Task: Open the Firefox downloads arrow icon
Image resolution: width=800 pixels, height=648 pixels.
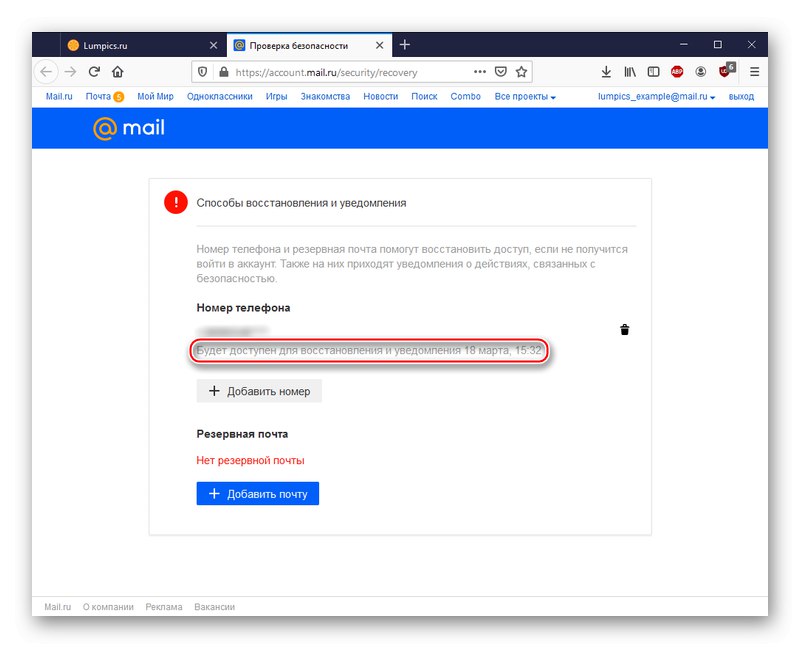Action: [606, 72]
